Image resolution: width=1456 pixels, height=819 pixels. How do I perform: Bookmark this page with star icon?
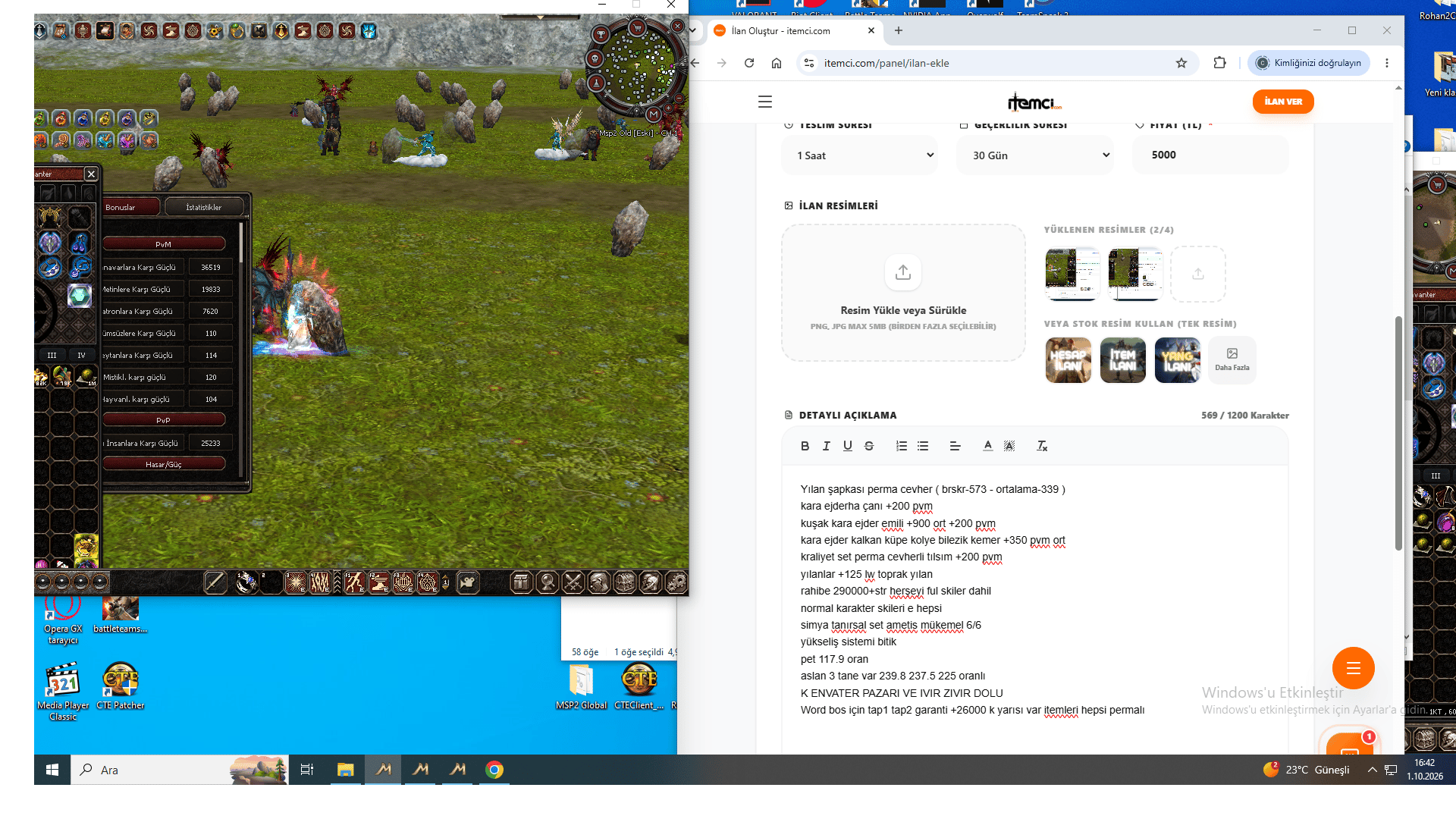point(1181,63)
